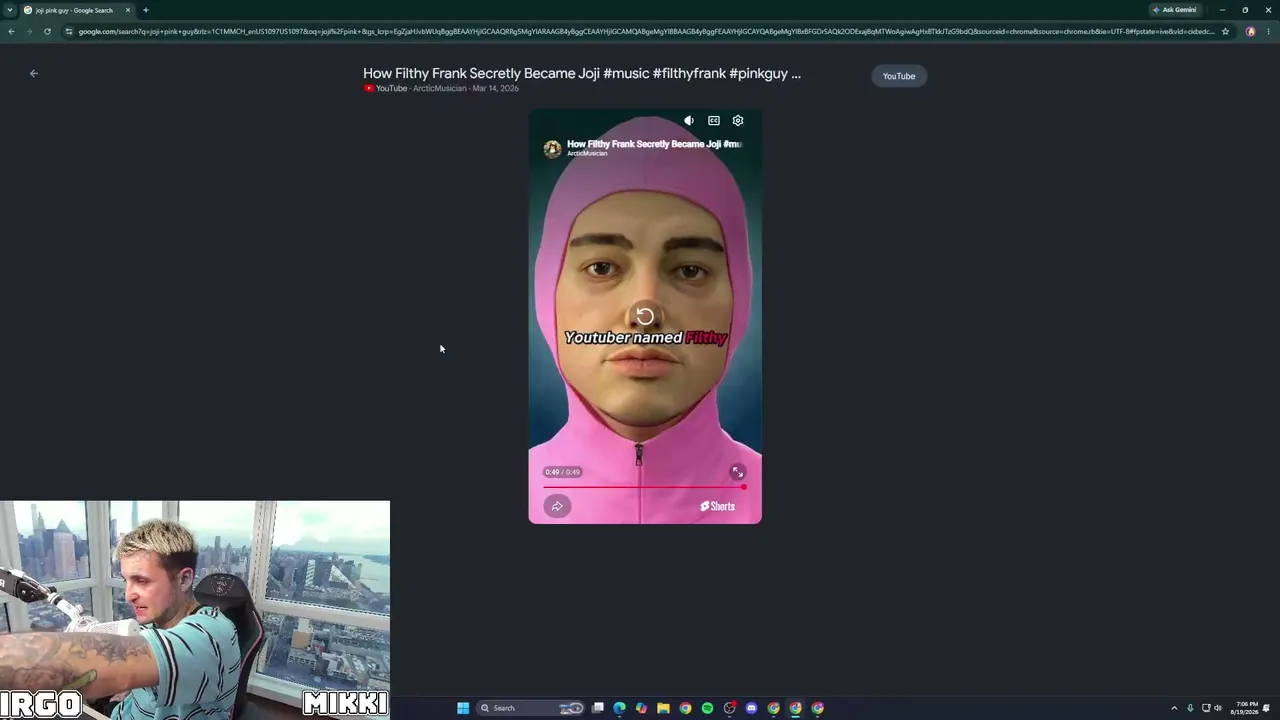The height and width of the screenshot is (720, 1280).
Task: Click the video title overlay inside the player
Action: [x=654, y=144]
